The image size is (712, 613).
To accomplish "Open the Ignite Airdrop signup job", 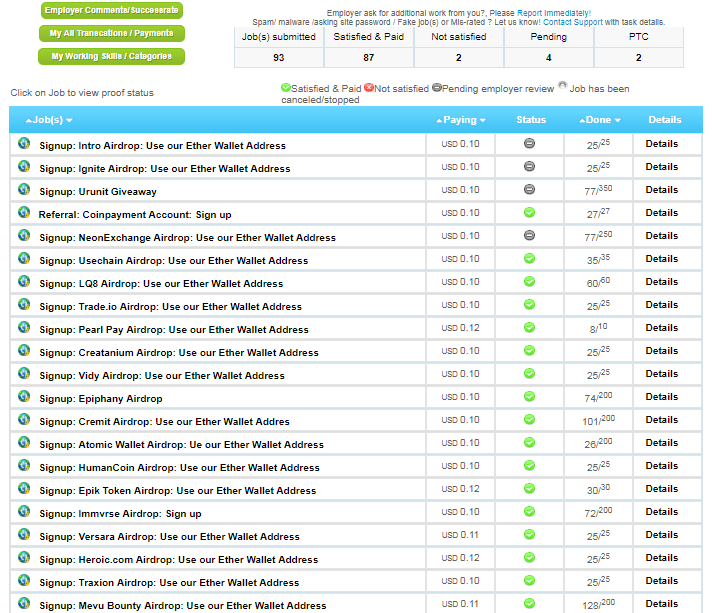I will pos(165,168).
